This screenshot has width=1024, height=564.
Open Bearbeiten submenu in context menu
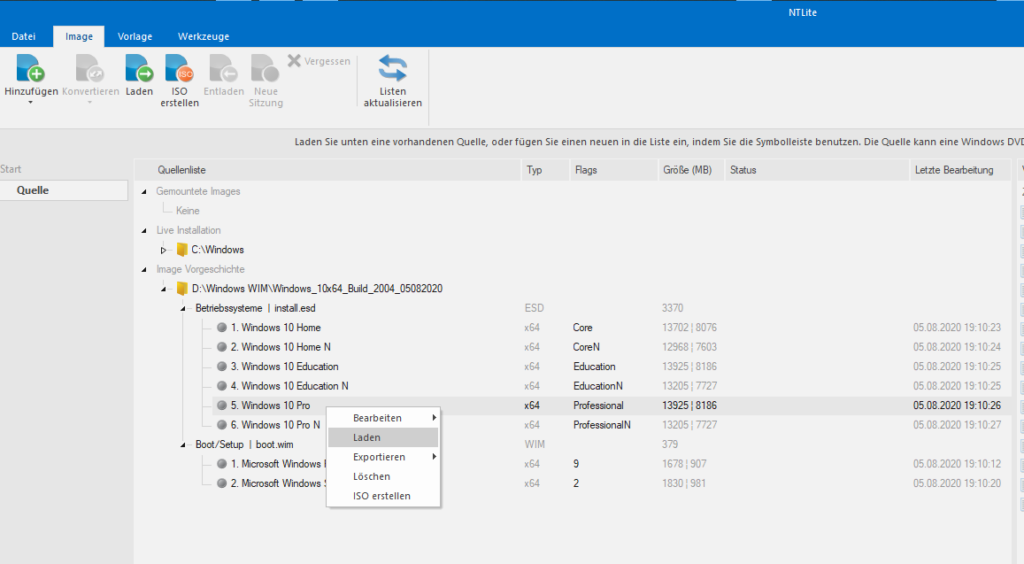pyautogui.click(x=383, y=418)
